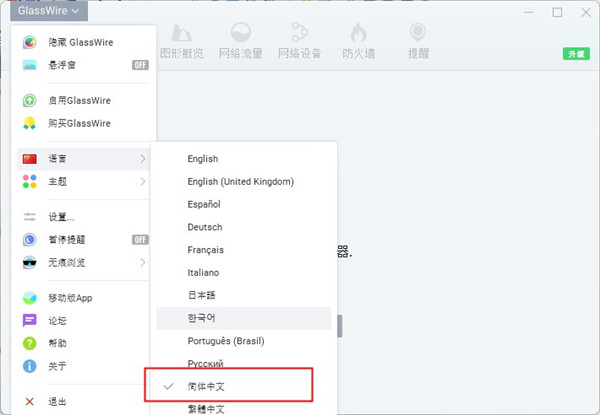Click the 启用GlassWire green icon
Image resolution: width=600 pixels, height=415 pixels.
(29, 100)
